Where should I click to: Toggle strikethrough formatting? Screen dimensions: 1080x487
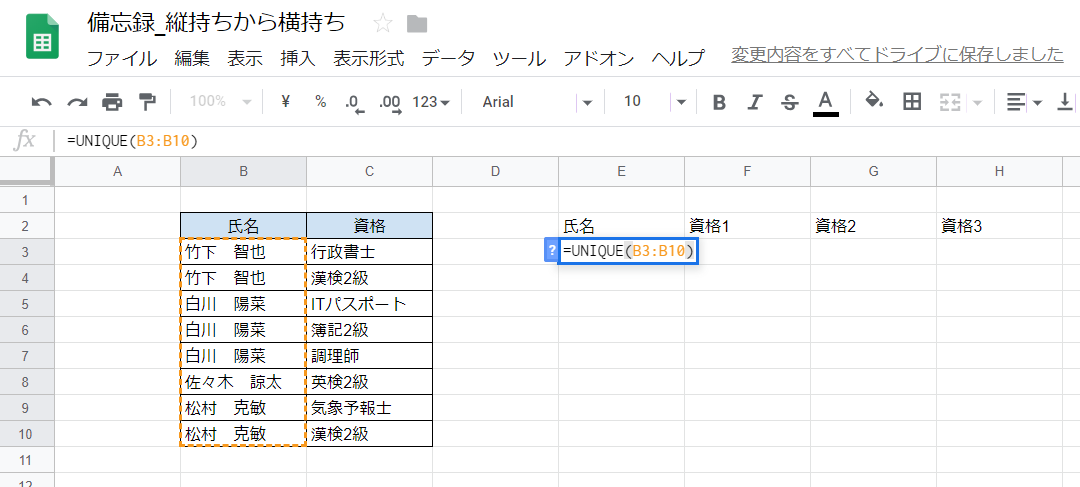789,103
